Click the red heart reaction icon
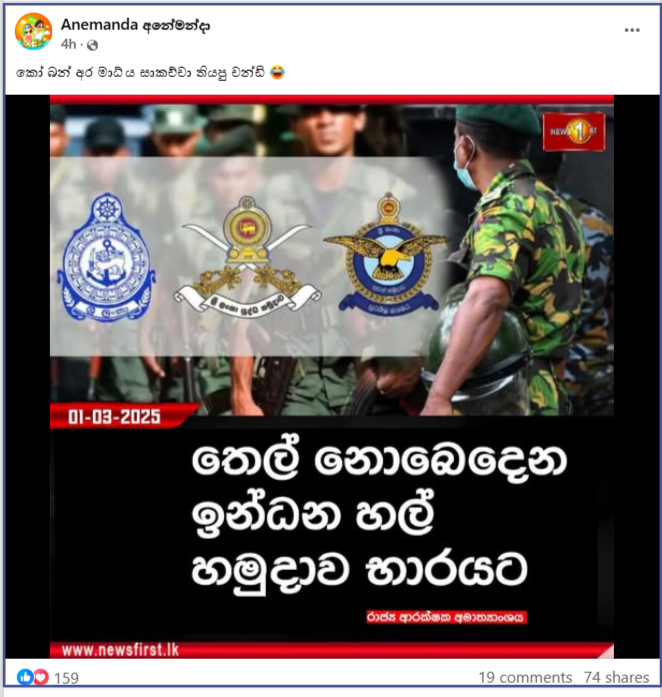The width and height of the screenshot is (662, 697). coord(40,677)
